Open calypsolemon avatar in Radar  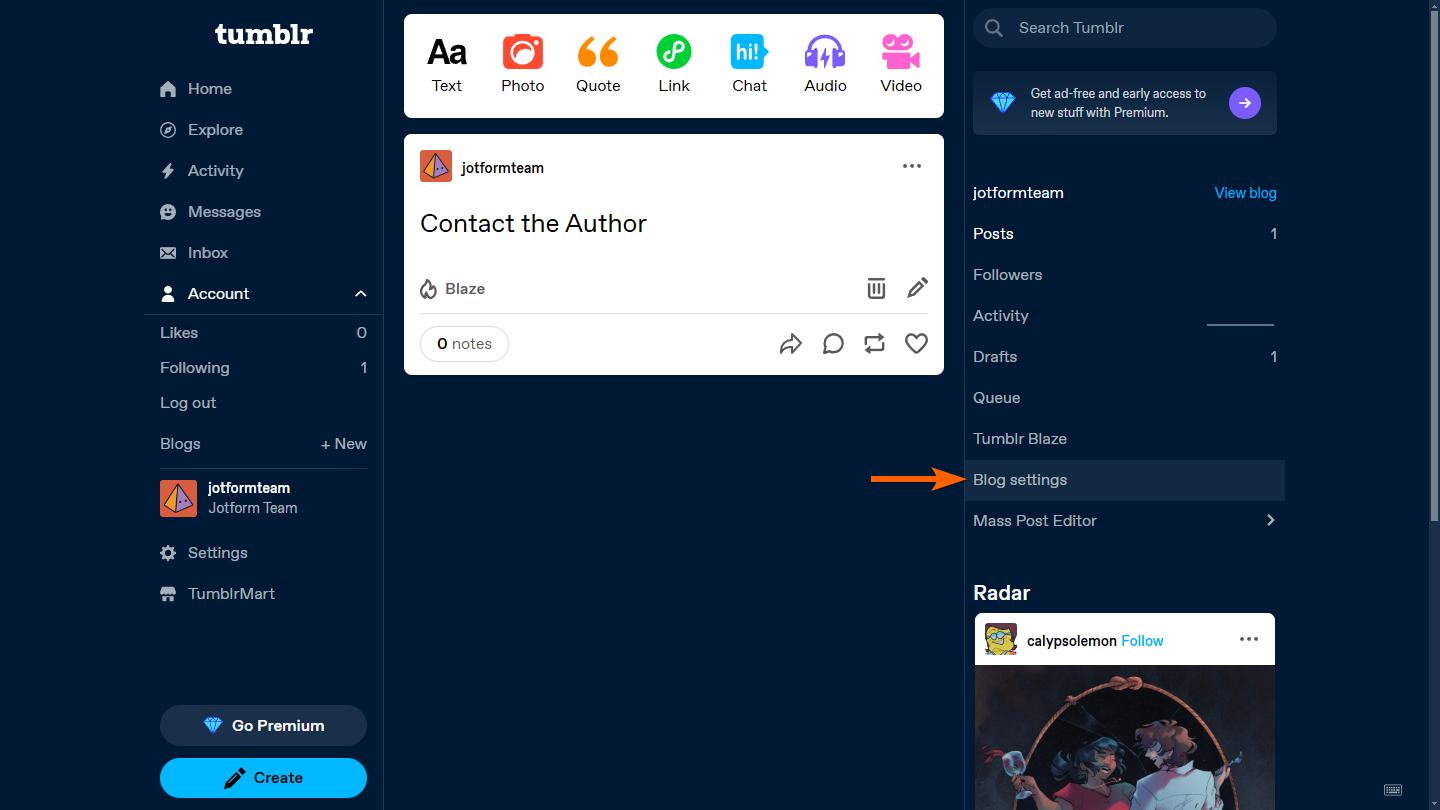(x=1001, y=640)
